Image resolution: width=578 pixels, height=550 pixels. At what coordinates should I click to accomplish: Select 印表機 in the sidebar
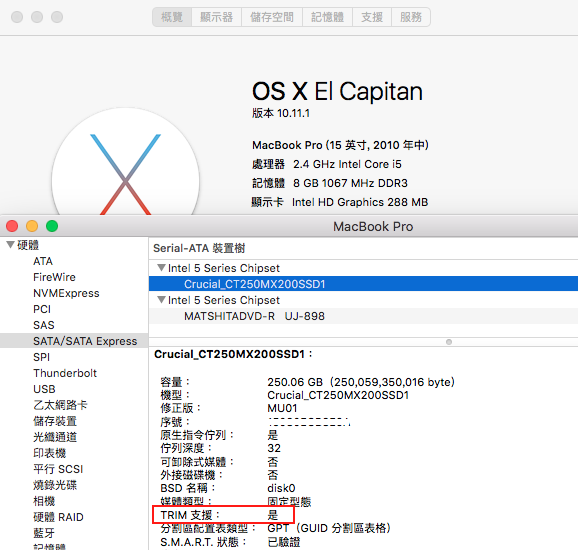49,453
